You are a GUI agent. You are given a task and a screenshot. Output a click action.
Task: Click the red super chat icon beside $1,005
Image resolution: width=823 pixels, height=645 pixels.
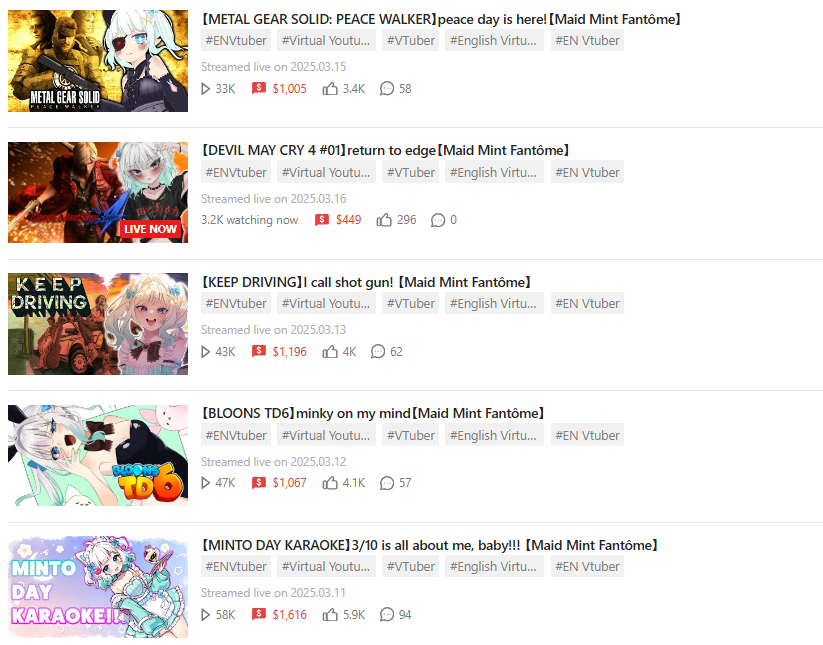[259, 88]
